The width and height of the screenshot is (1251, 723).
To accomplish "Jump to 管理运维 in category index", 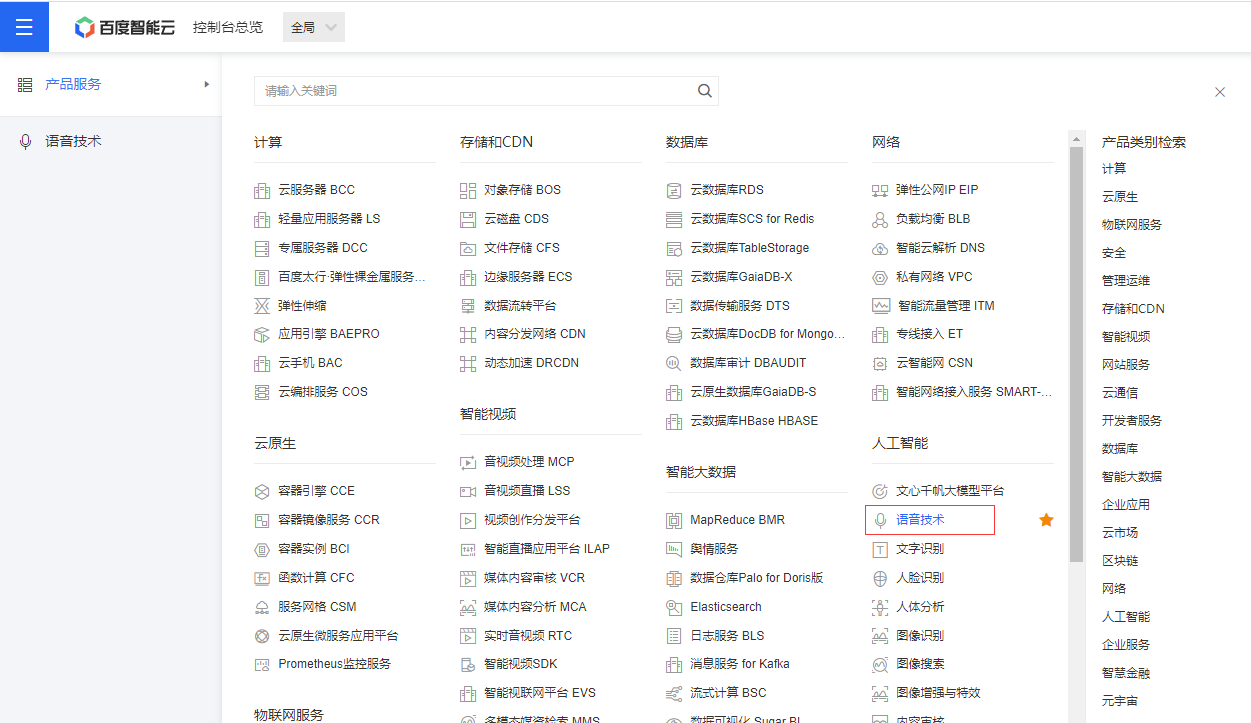I will 1126,281.
